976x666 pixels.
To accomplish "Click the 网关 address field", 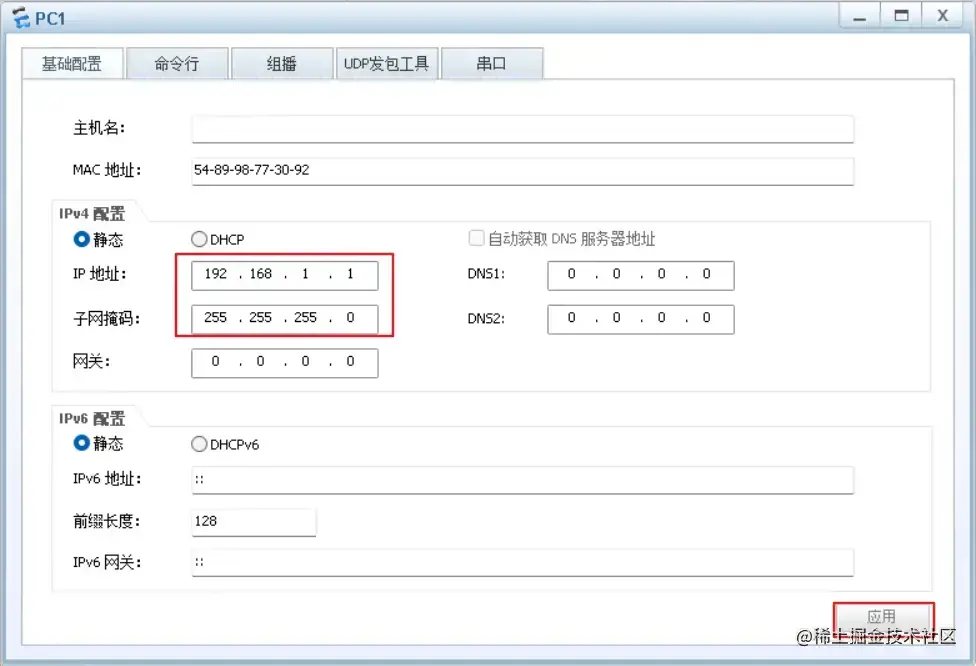I will tap(284, 363).
